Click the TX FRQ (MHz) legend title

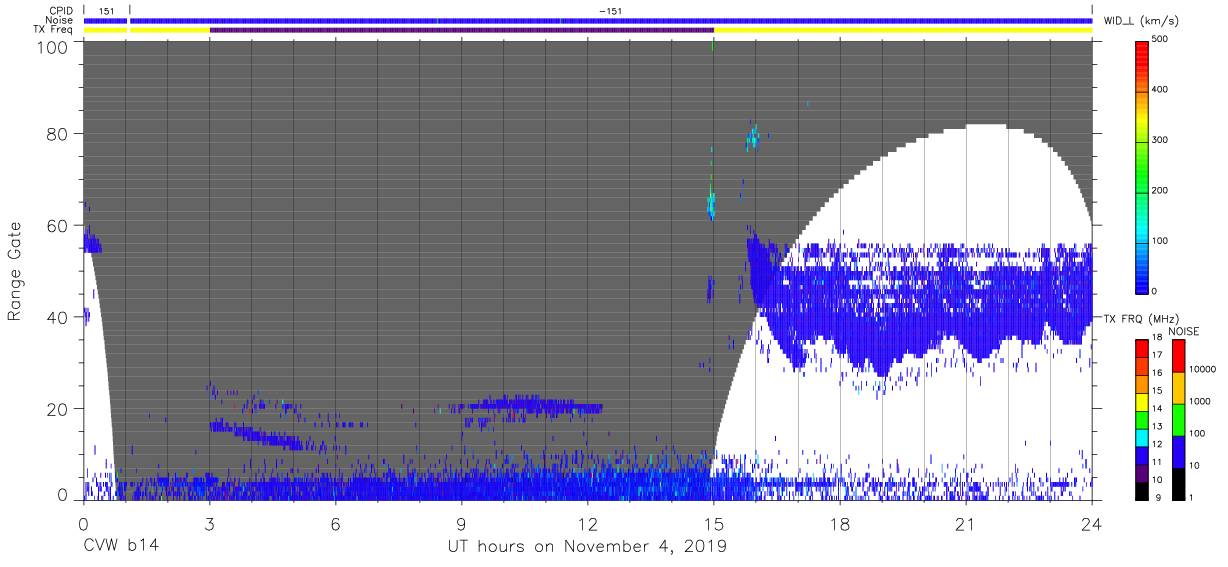click(x=1143, y=319)
